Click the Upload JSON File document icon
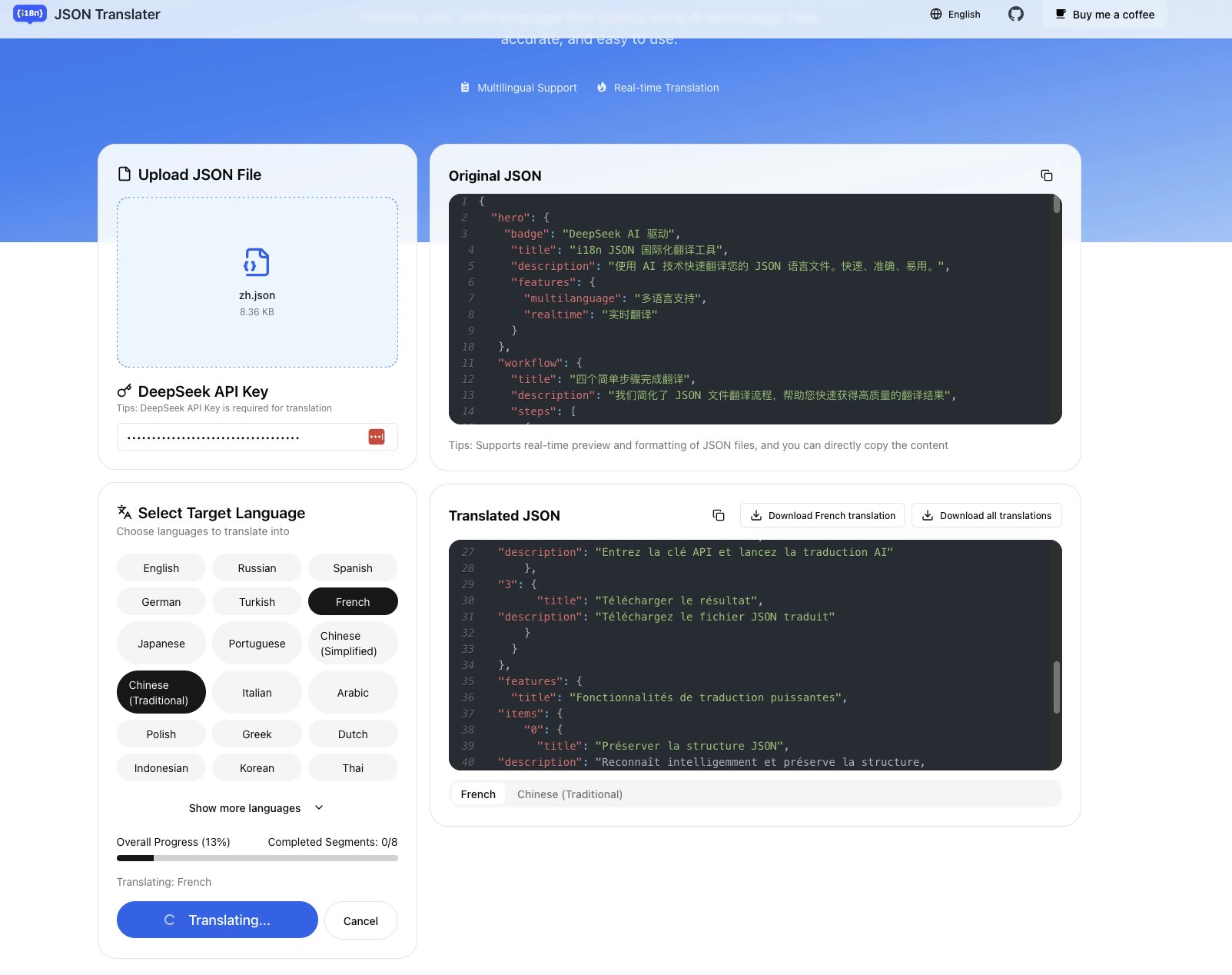 click(124, 174)
